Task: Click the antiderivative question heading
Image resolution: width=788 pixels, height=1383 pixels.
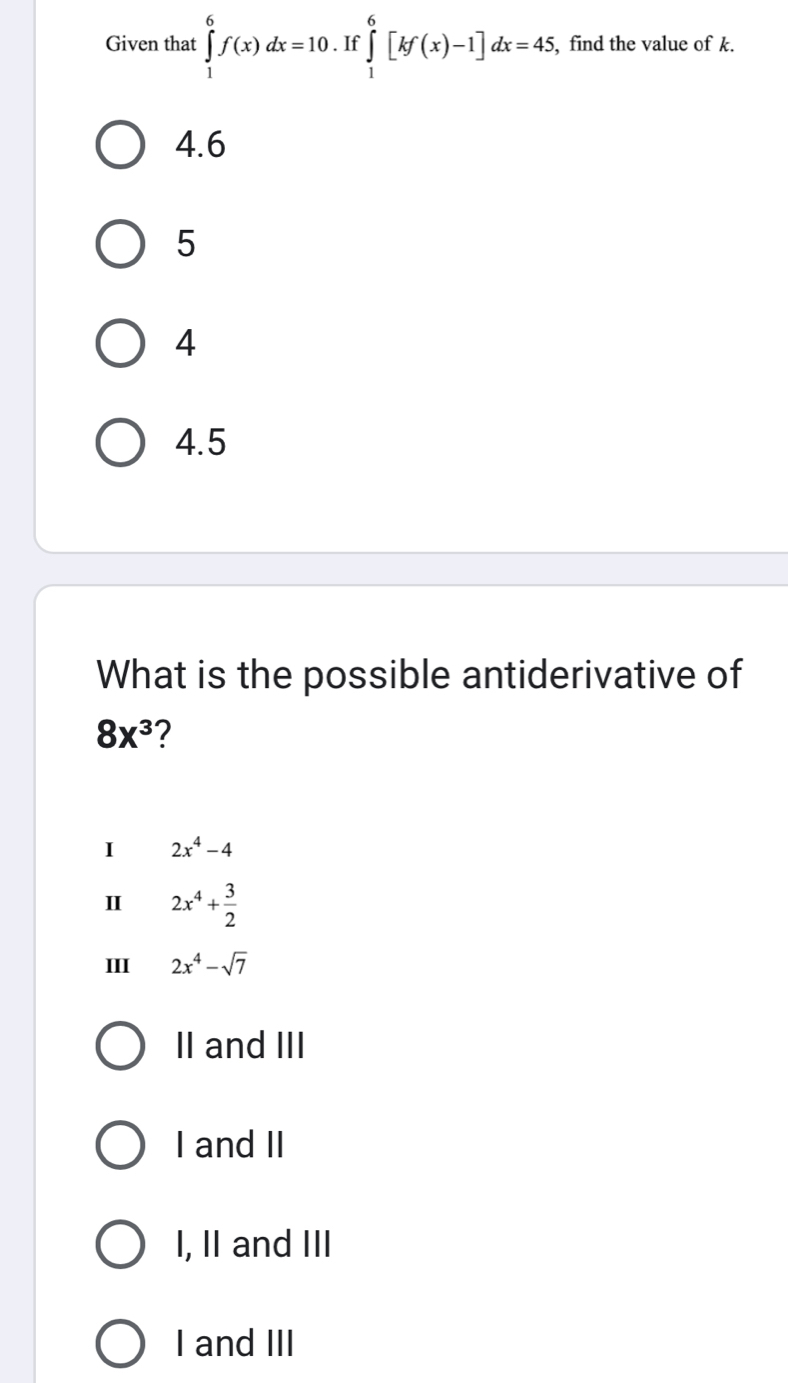Action: (x=419, y=674)
